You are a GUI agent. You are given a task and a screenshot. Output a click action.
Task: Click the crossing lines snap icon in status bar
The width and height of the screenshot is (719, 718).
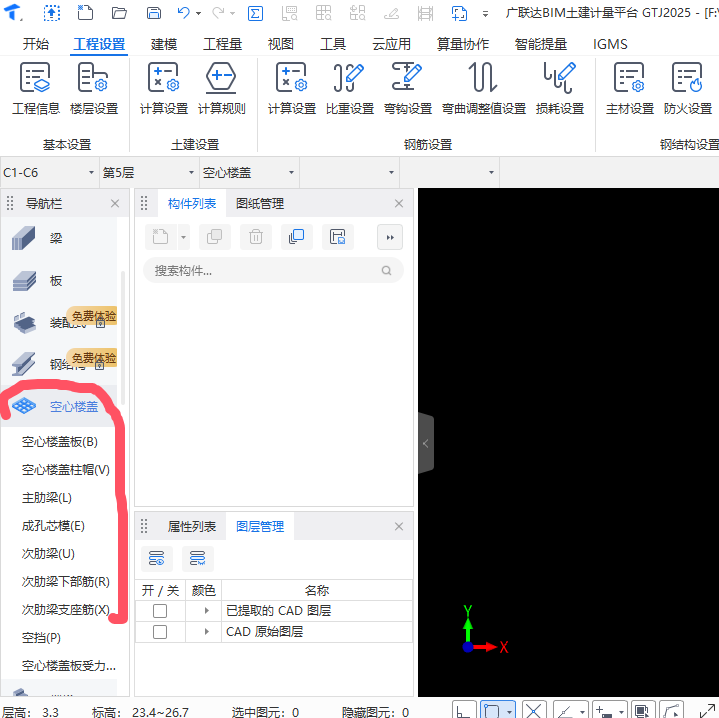(533, 711)
